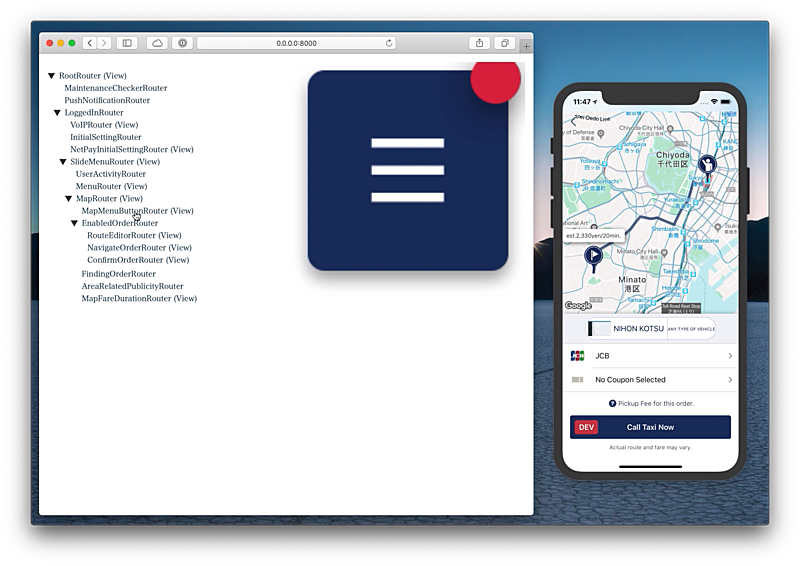This screenshot has height=566, width=800.
Task: Select UserActivityRouter row
Action: 111,174
